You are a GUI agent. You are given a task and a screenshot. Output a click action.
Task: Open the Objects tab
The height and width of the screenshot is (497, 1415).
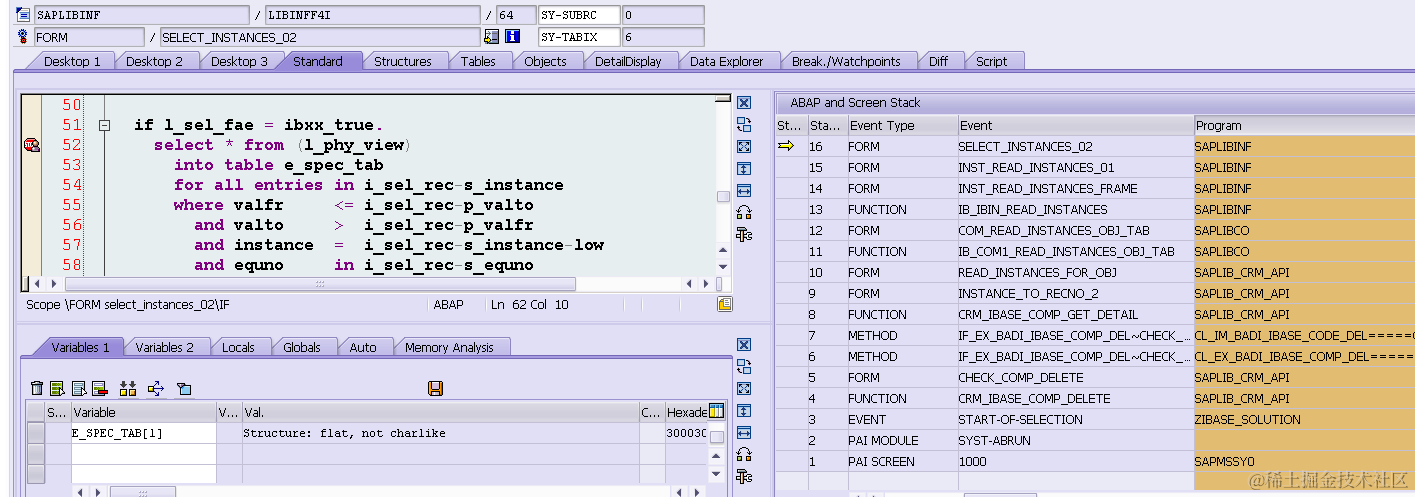click(x=545, y=61)
